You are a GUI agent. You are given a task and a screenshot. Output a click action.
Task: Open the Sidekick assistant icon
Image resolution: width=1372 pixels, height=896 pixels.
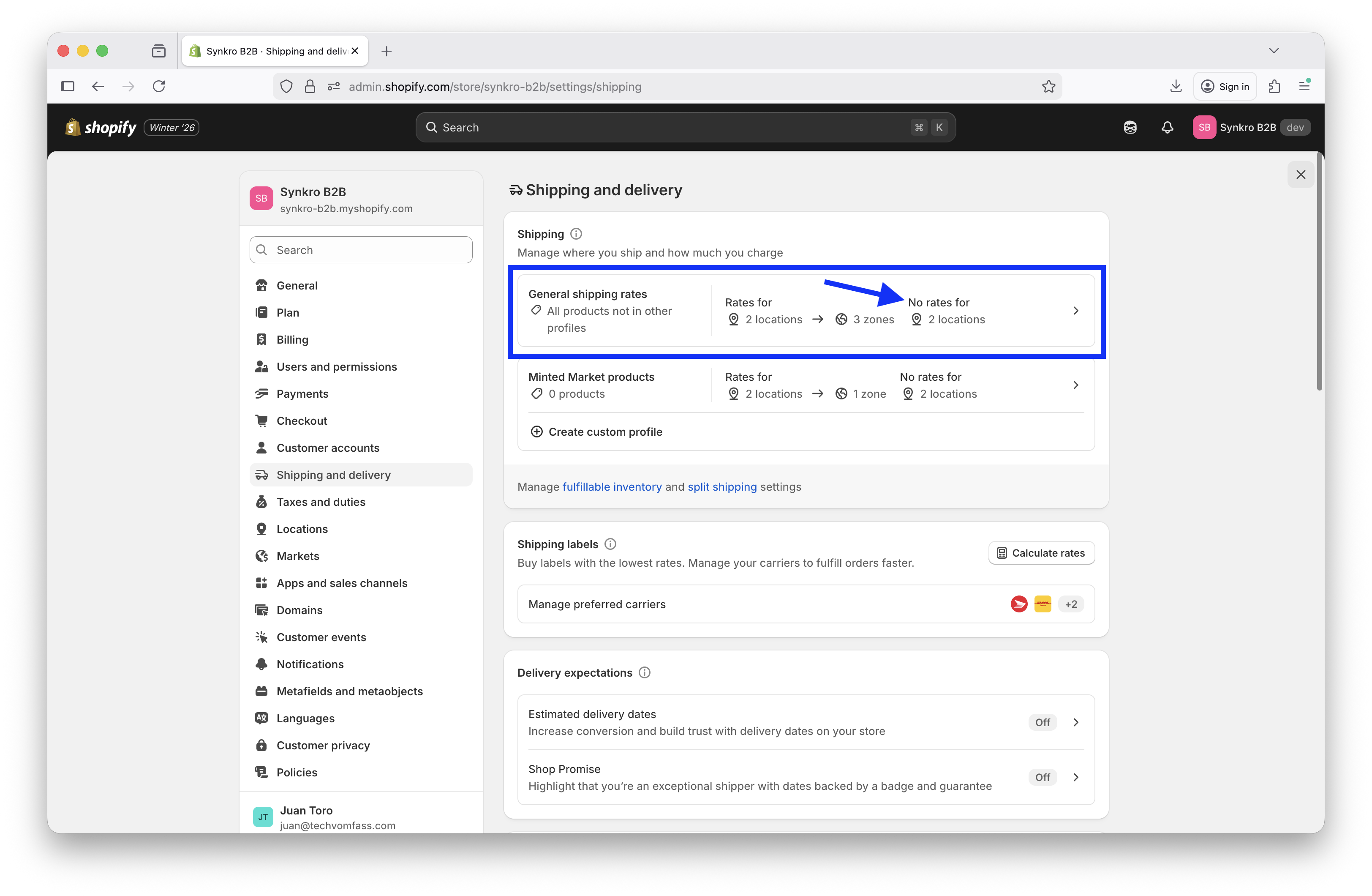[x=1130, y=128]
